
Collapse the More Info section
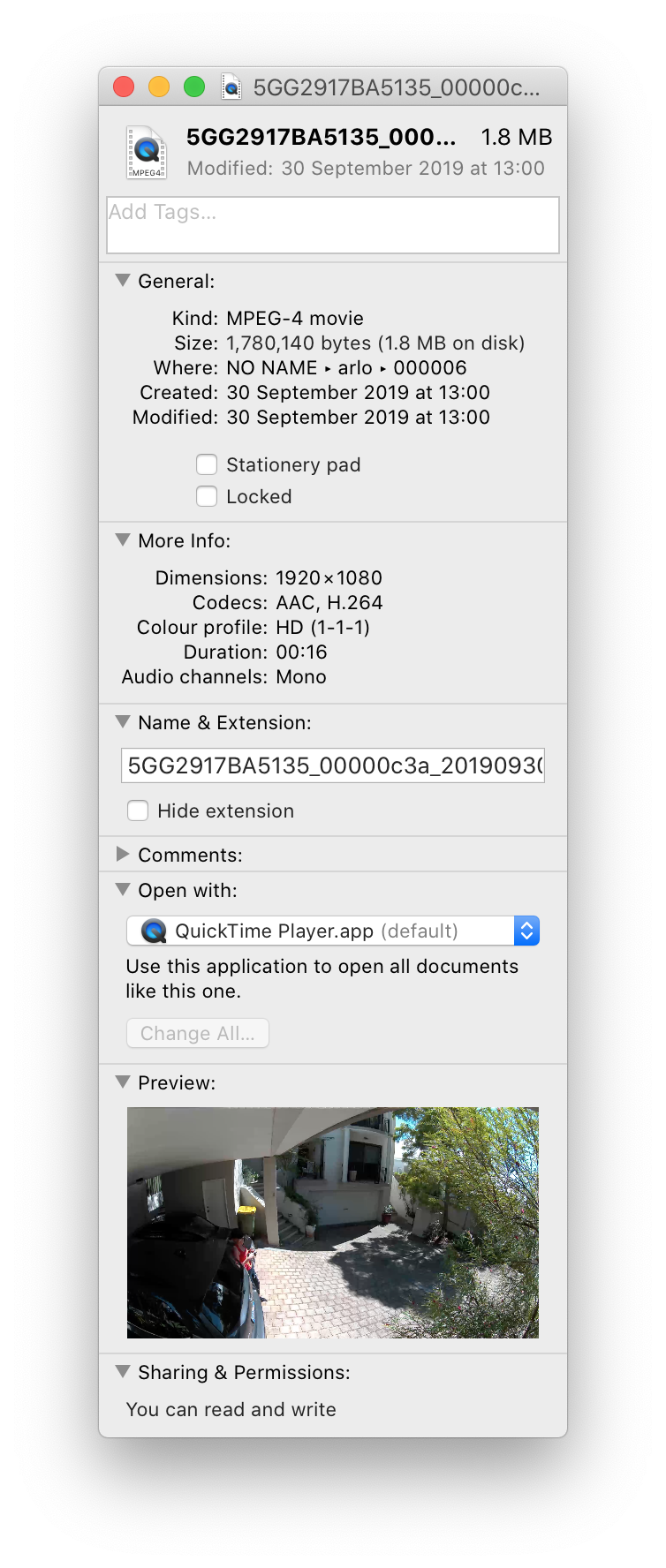(x=123, y=540)
